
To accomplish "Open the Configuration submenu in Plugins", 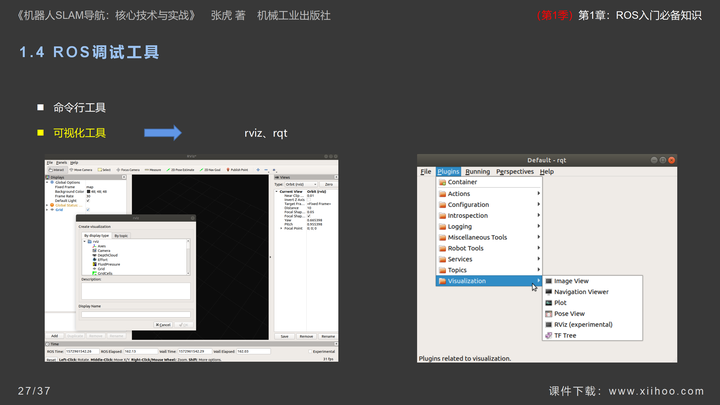I will pos(489,205).
